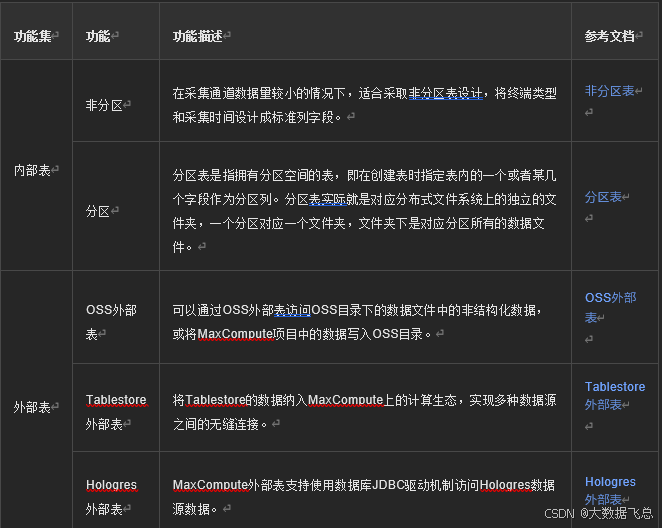The image size is (662, 528).
Task: Open the Tablestore外部表 reference link
Action: [615, 395]
